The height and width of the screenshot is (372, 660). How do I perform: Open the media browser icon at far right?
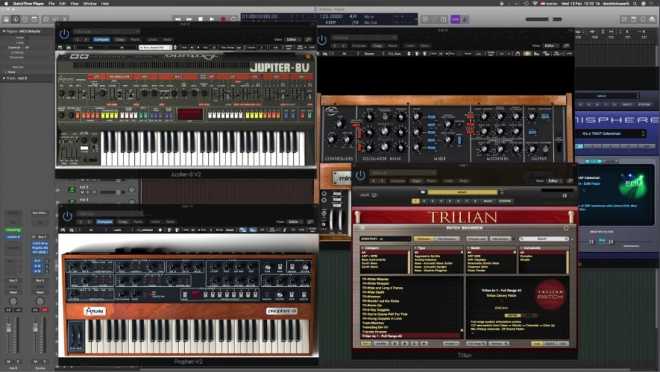tap(653, 19)
